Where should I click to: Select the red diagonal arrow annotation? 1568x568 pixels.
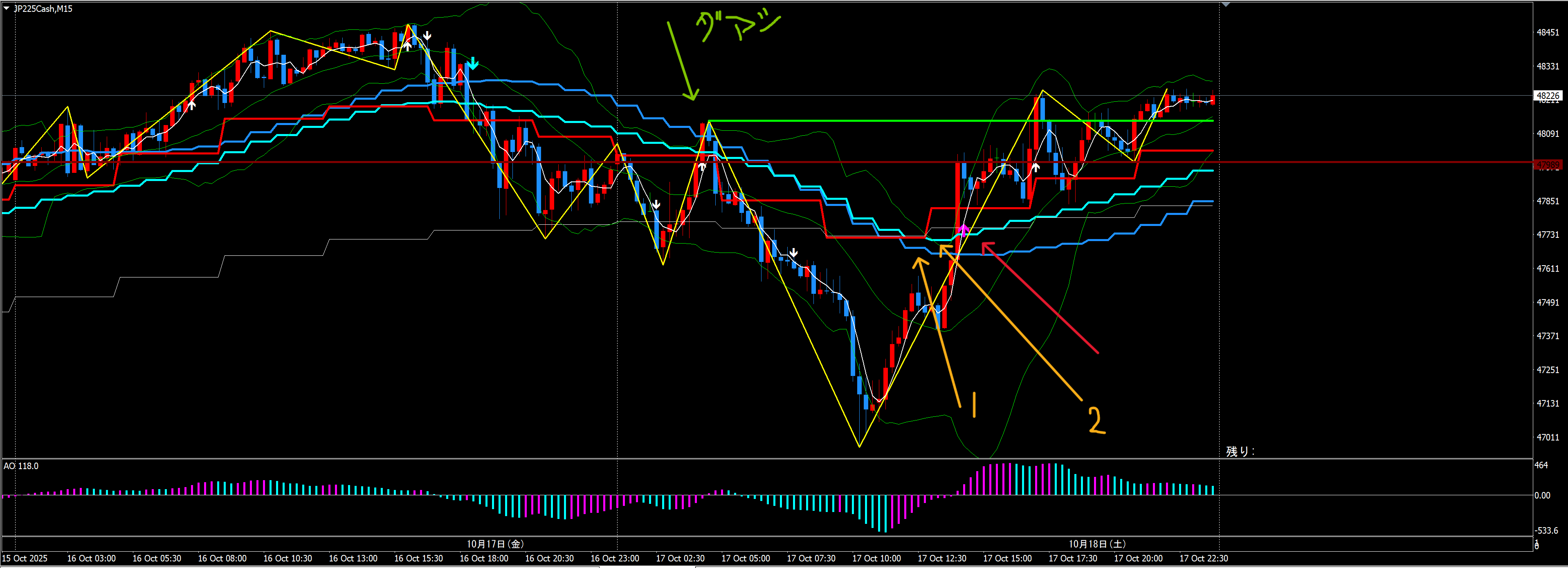coord(1040,297)
